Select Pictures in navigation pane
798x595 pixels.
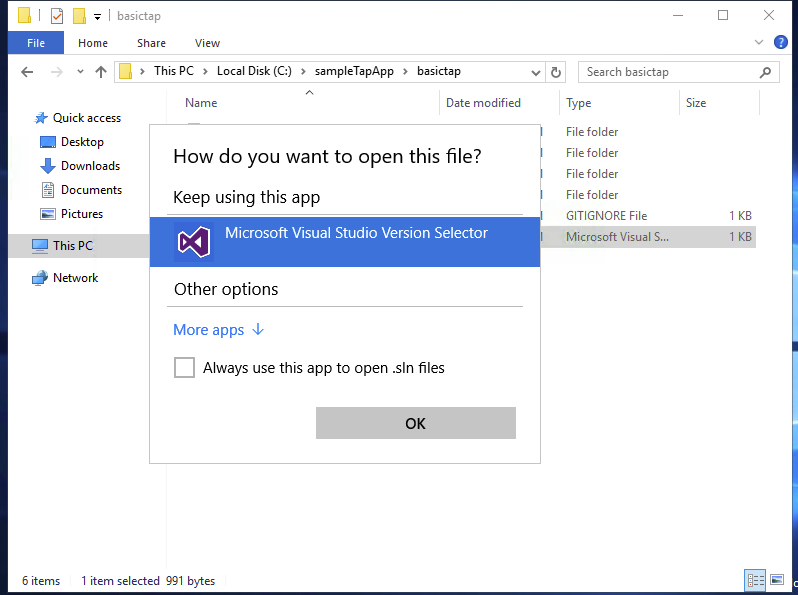(82, 214)
